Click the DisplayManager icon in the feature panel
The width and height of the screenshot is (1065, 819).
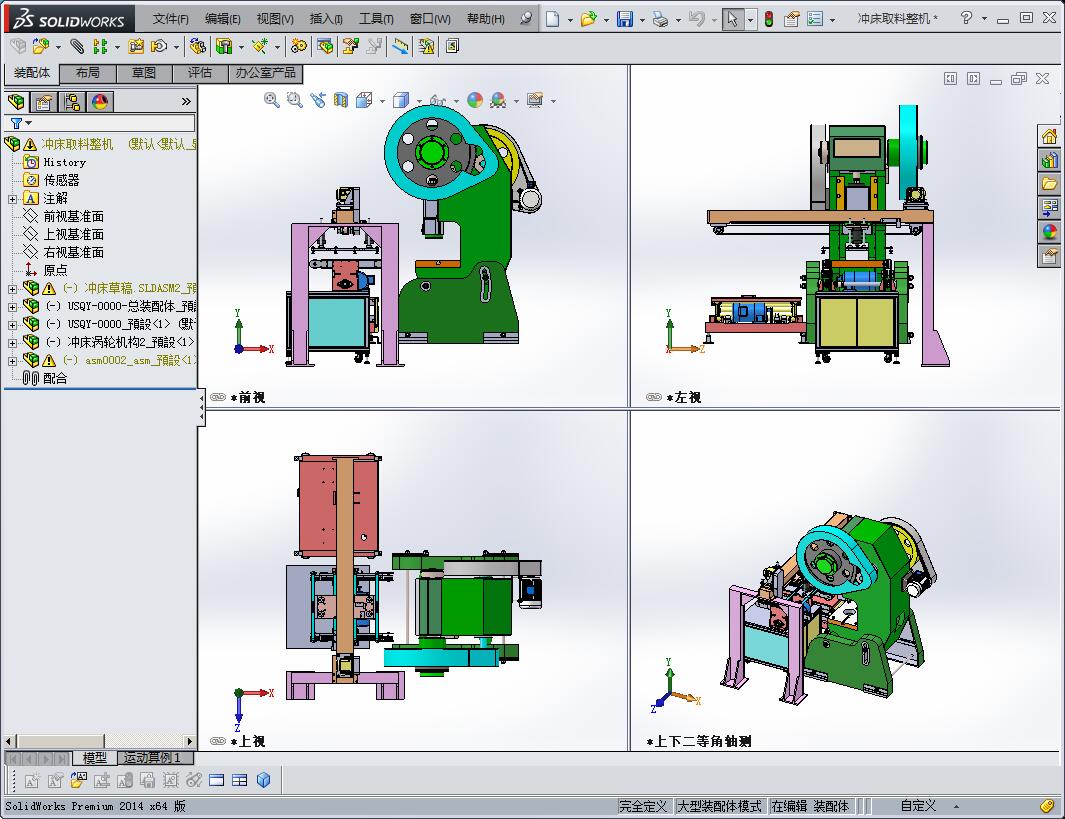coord(100,101)
